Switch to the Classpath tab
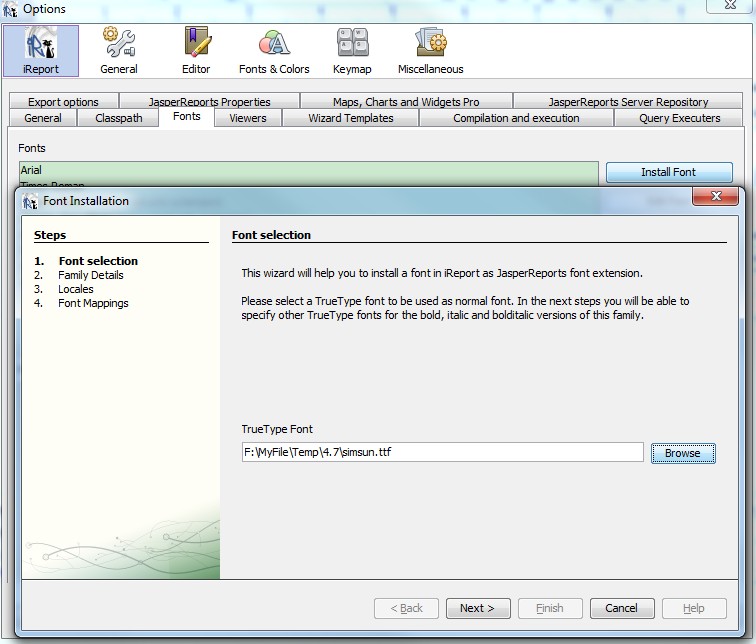Image resolution: width=756 pixels, height=644 pixels. (119, 118)
